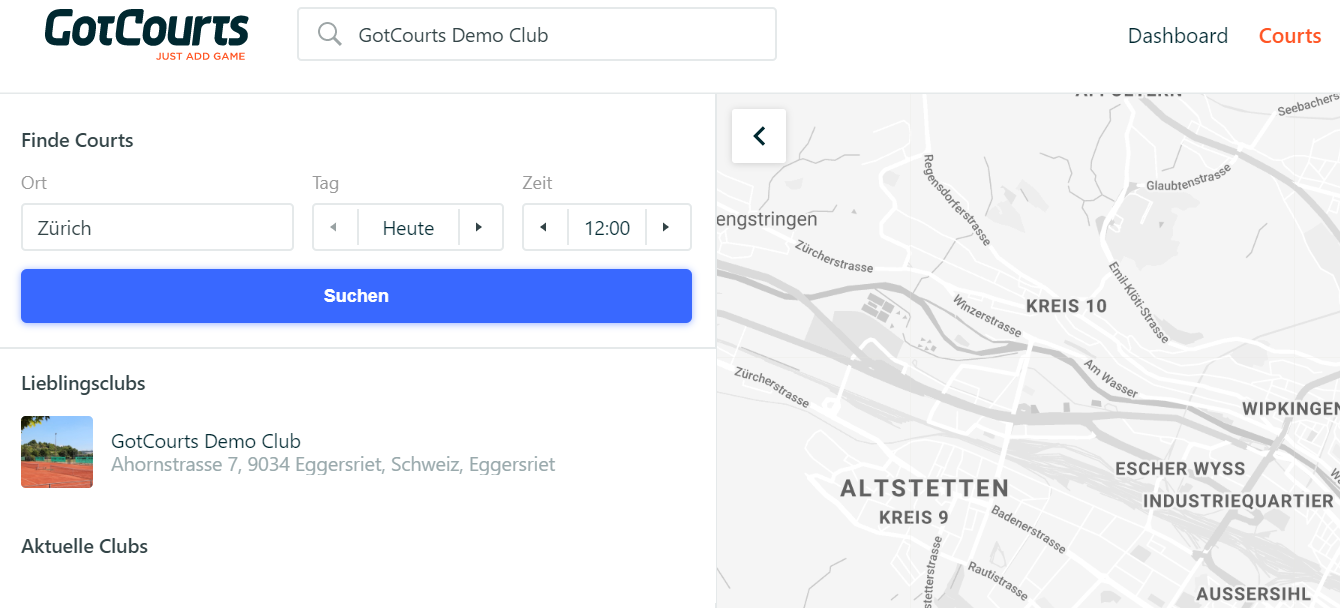Open the Heute day selector
The height and width of the screenshot is (608, 1340).
point(408,228)
